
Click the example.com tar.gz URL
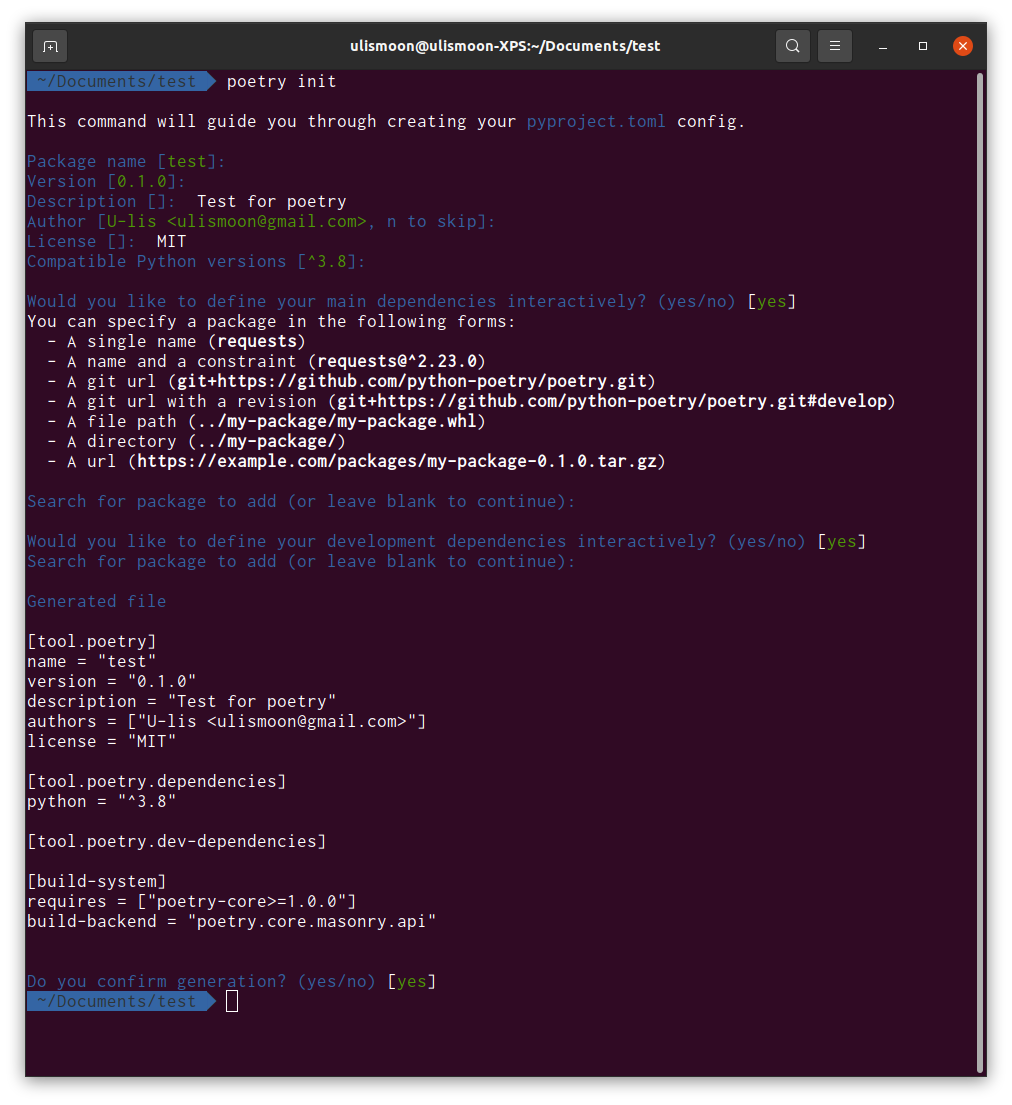pos(397,462)
